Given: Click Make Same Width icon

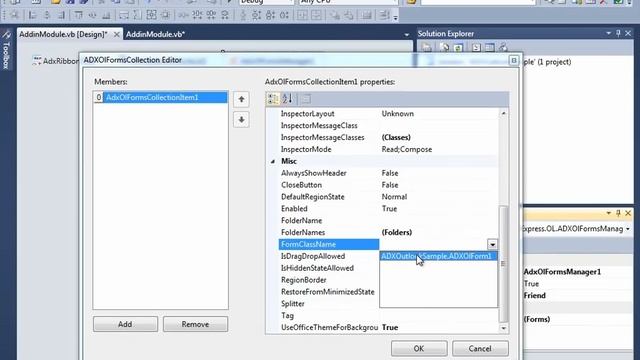Looking at the screenshot, I should (124, 15).
